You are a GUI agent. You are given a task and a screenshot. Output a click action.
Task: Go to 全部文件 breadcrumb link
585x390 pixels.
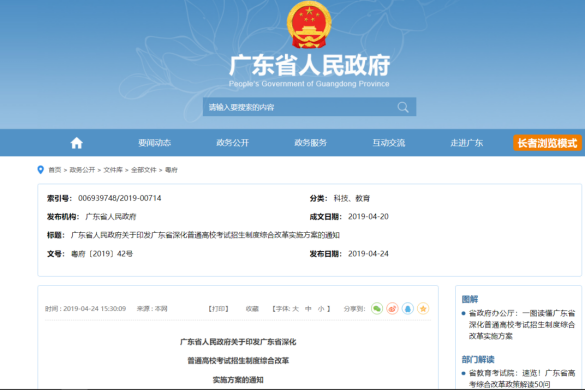[x=144, y=170]
